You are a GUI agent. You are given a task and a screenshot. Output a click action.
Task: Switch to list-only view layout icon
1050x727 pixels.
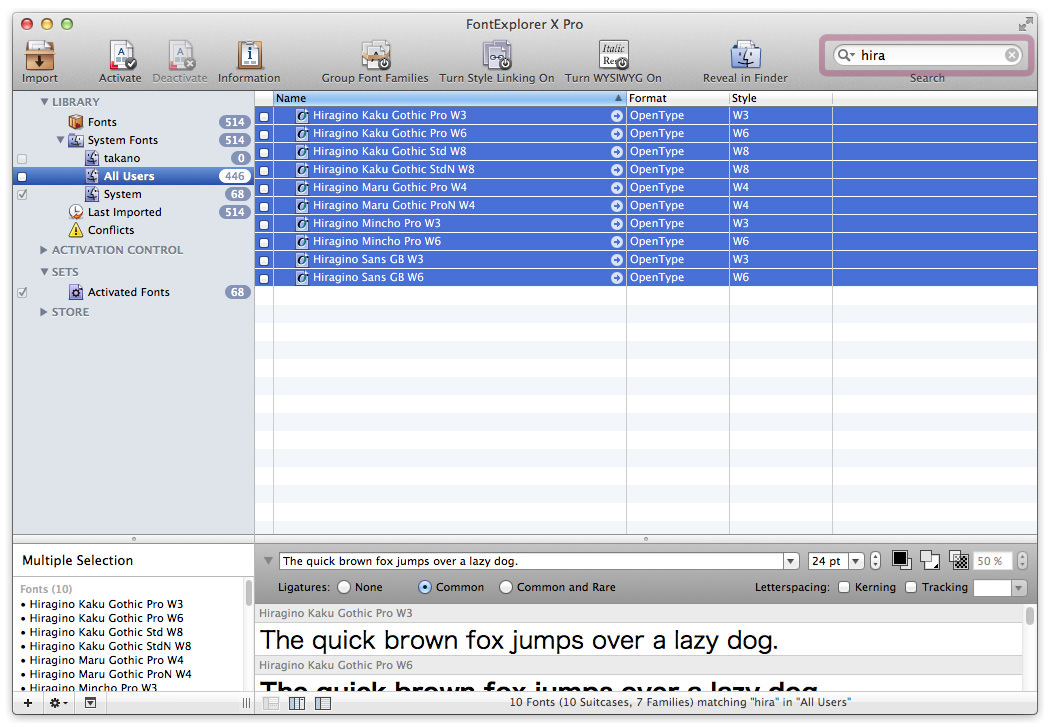coord(271,703)
